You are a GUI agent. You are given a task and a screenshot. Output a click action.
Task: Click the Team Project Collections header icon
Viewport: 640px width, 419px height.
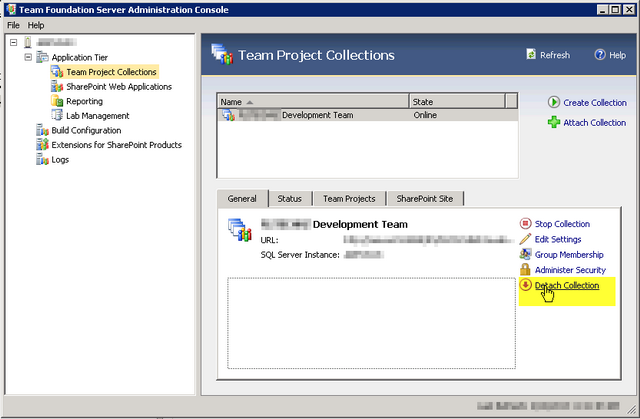pos(222,54)
